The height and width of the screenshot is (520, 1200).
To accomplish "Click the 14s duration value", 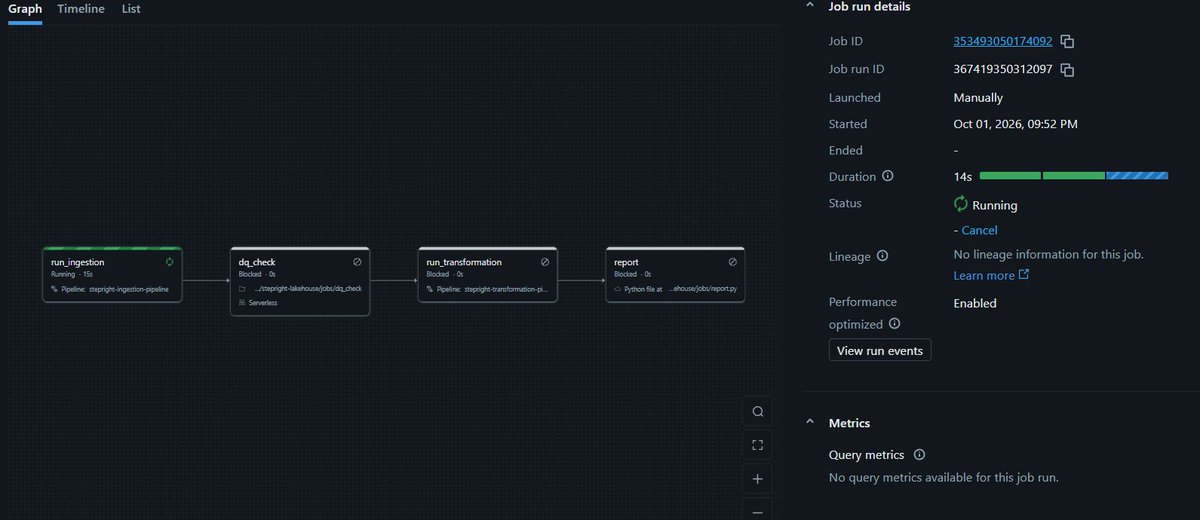I will point(963,177).
